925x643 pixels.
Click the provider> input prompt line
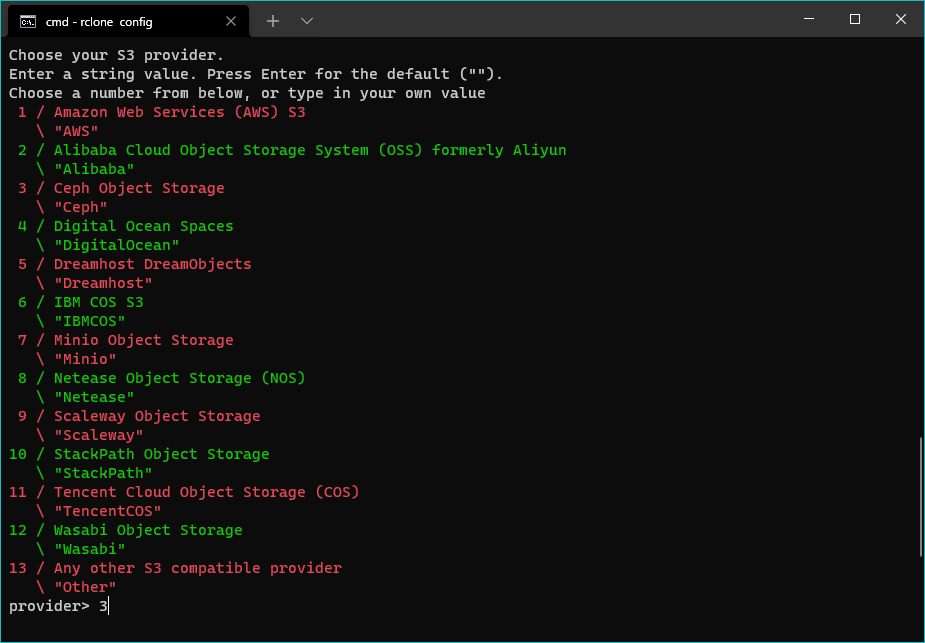58,606
